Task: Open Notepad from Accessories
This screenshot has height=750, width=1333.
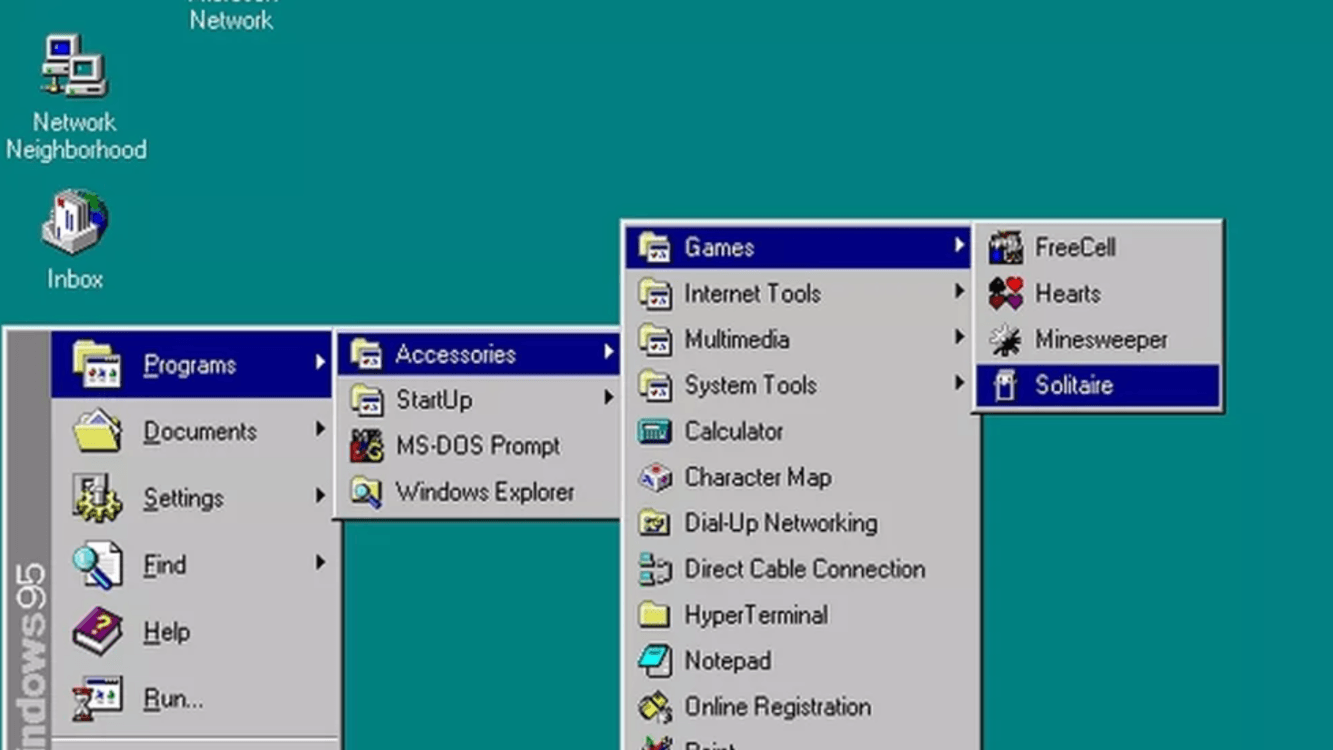Action: [x=800, y=661]
